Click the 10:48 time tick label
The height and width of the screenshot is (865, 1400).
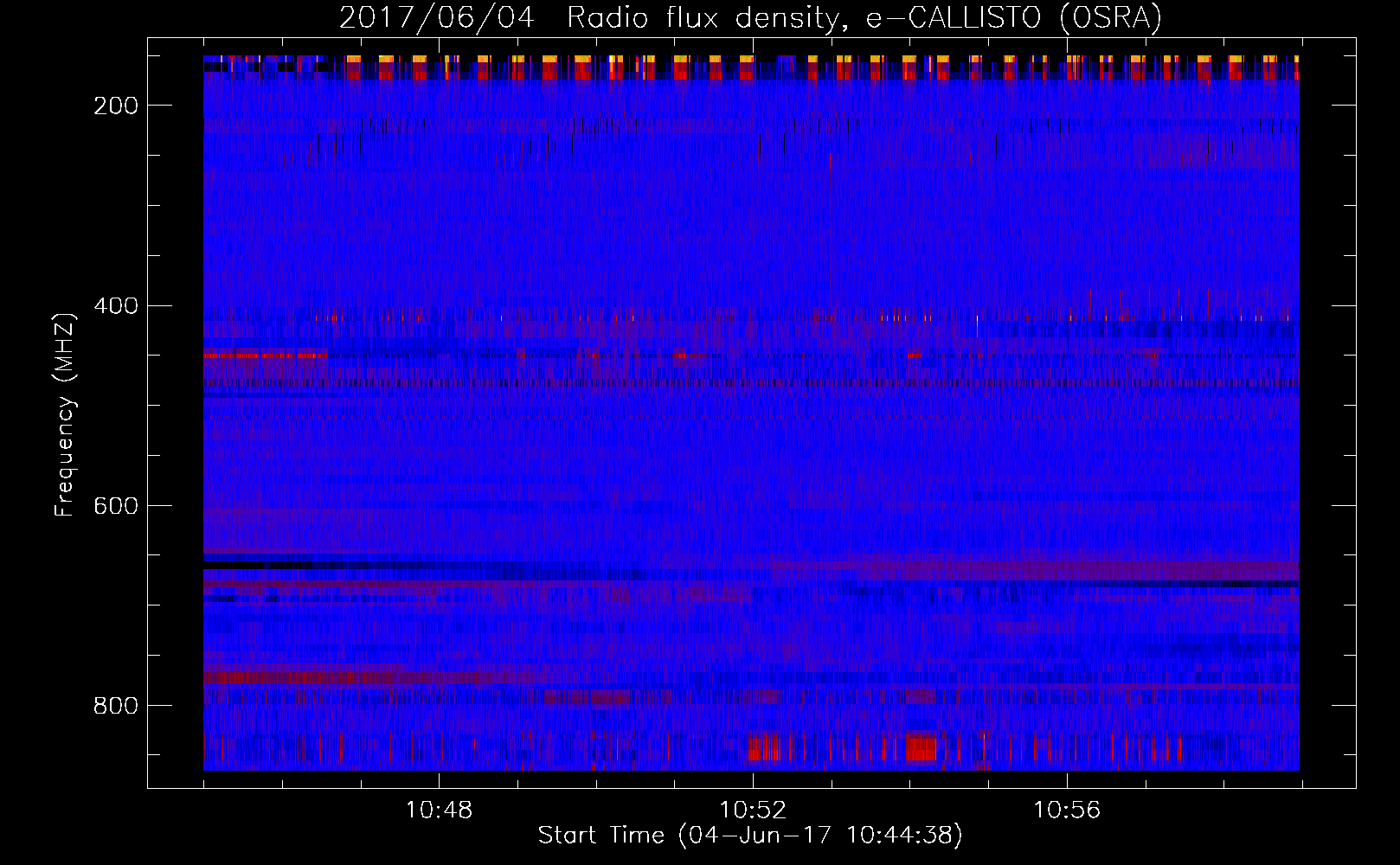pos(439,810)
